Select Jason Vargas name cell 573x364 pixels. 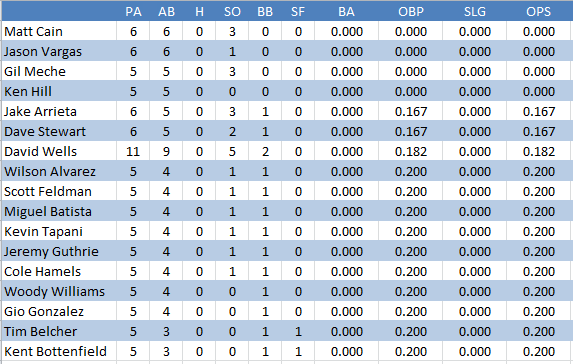pyautogui.click(x=59, y=52)
